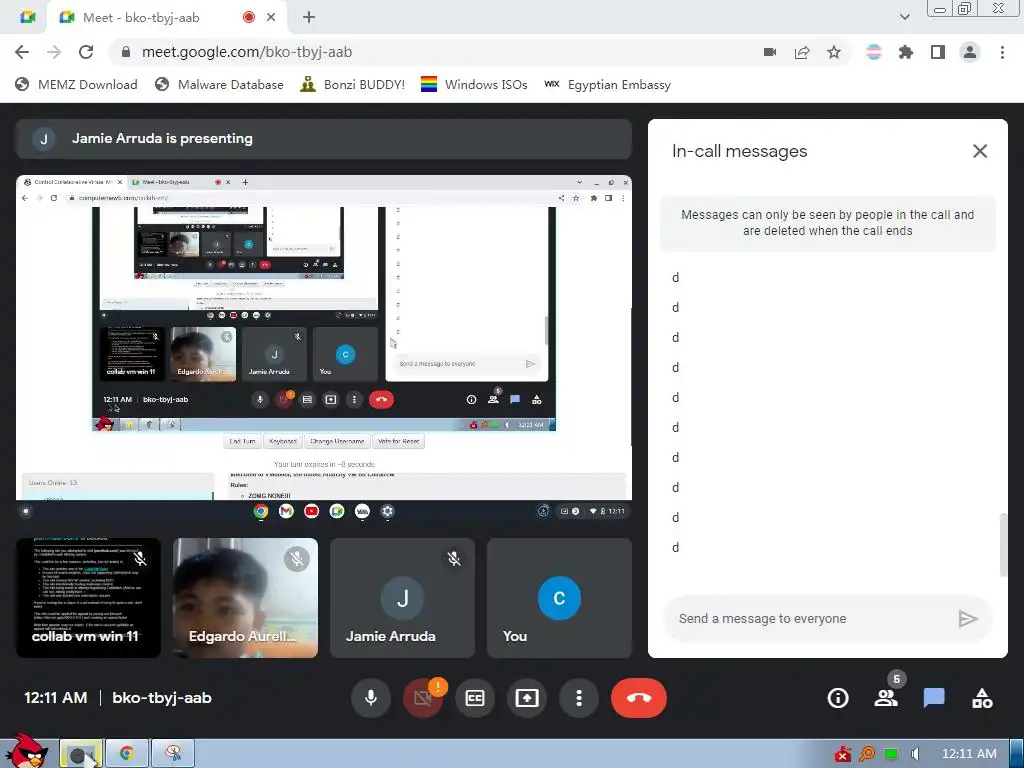
Task: Toggle the chat panel icon
Action: point(934,698)
